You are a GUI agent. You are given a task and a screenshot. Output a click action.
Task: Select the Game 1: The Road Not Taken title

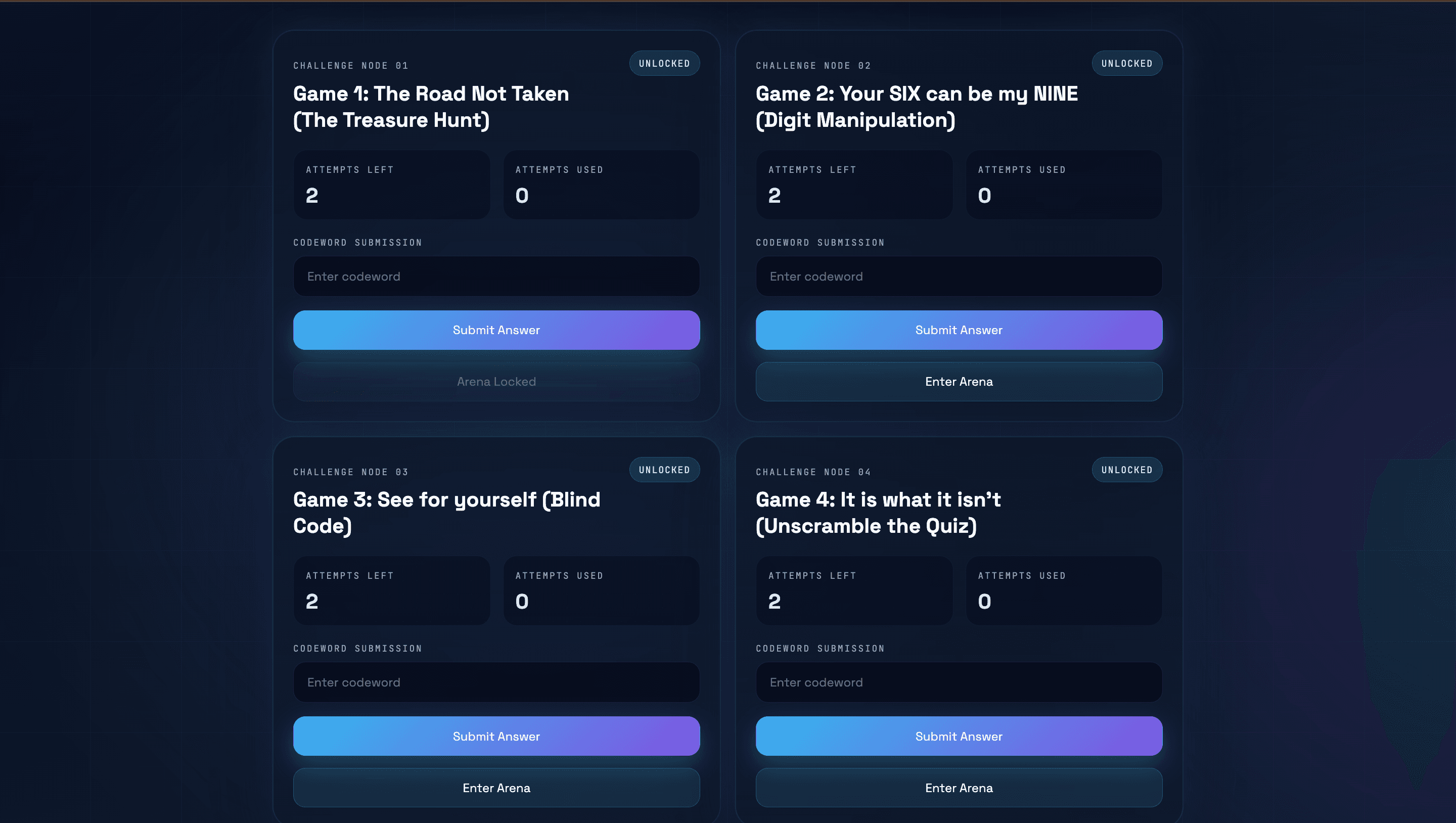[431, 93]
